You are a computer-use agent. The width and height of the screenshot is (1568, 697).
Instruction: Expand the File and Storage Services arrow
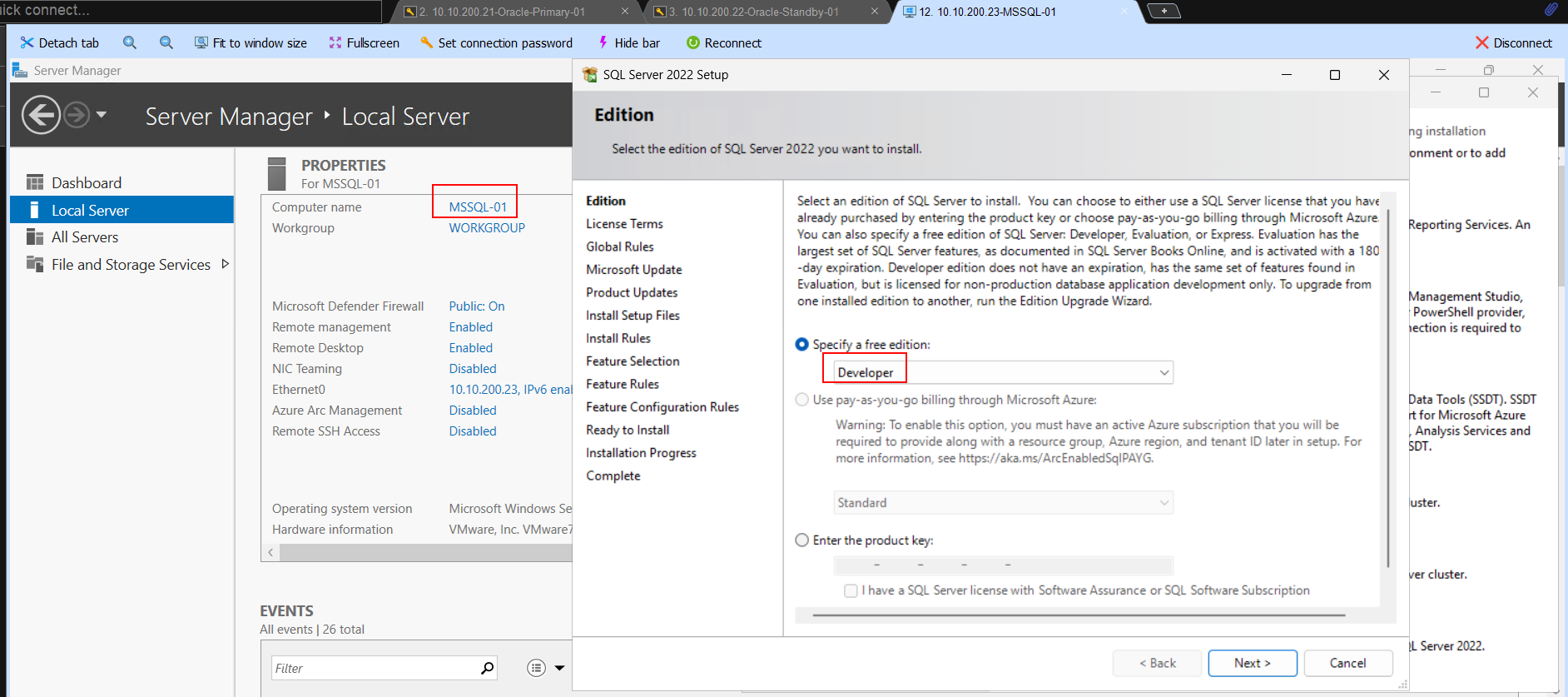(225, 264)
